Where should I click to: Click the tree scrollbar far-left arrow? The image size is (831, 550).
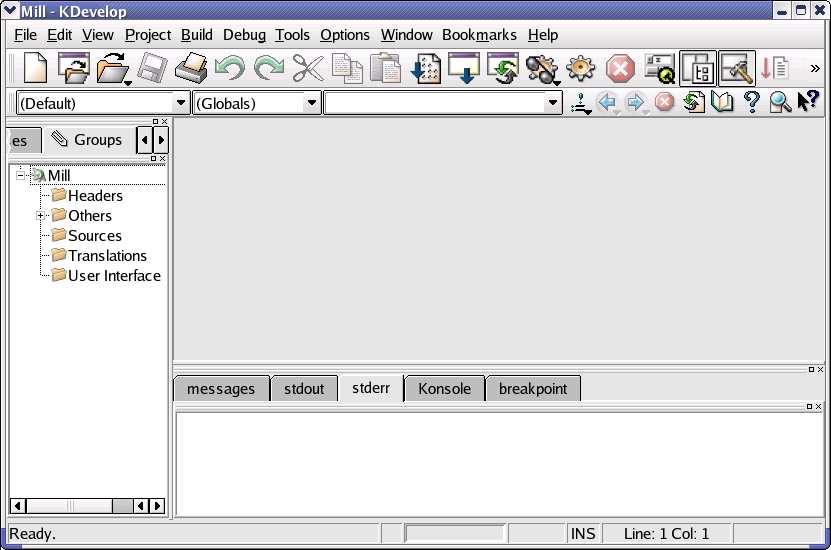(18, 506)
